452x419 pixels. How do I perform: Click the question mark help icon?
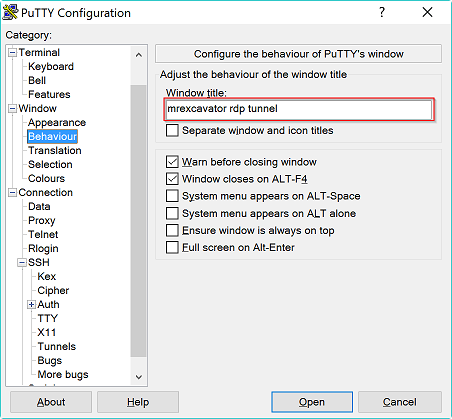(x=382, y=12)
